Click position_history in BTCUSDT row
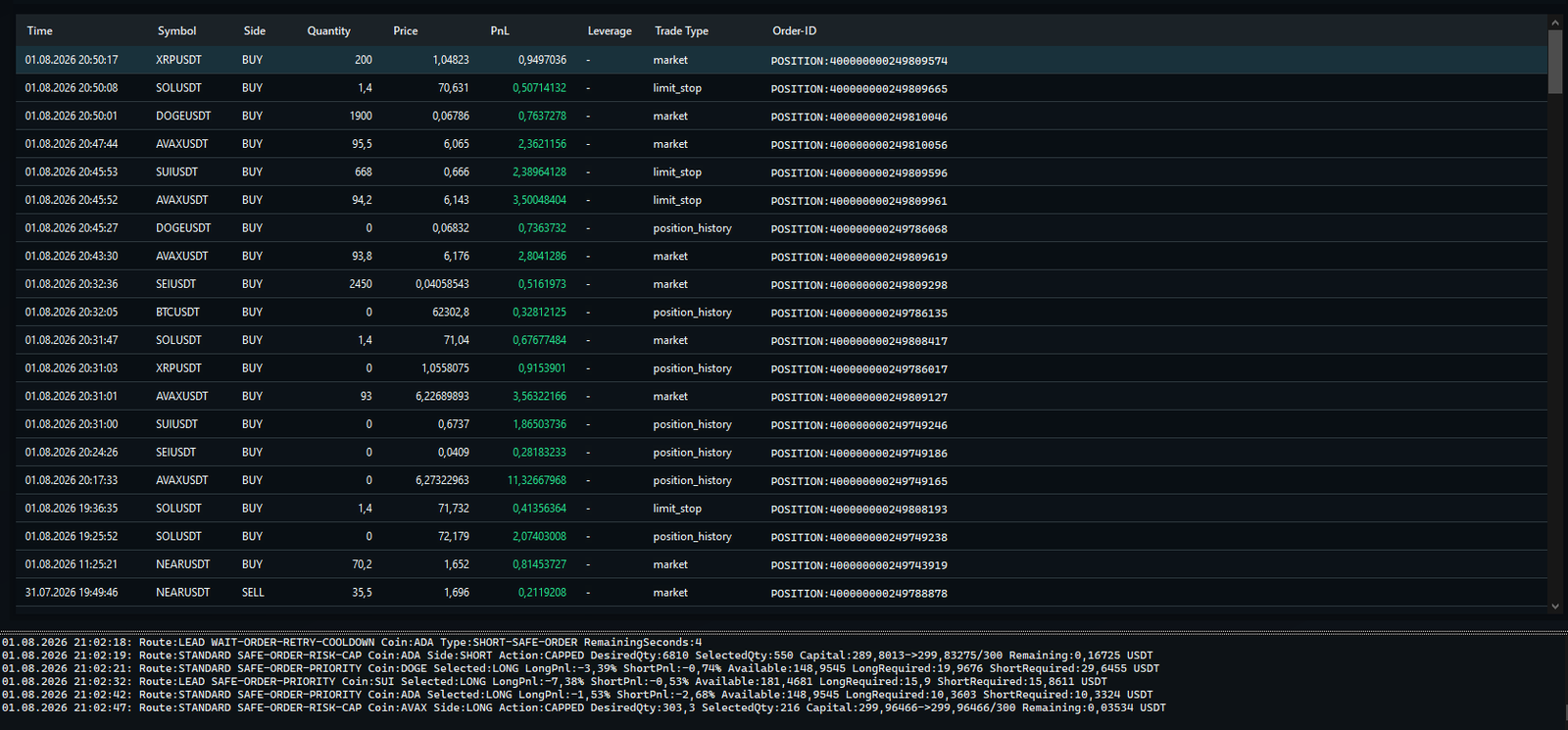This screenshot has height=730, width=1568. point(693,313)
